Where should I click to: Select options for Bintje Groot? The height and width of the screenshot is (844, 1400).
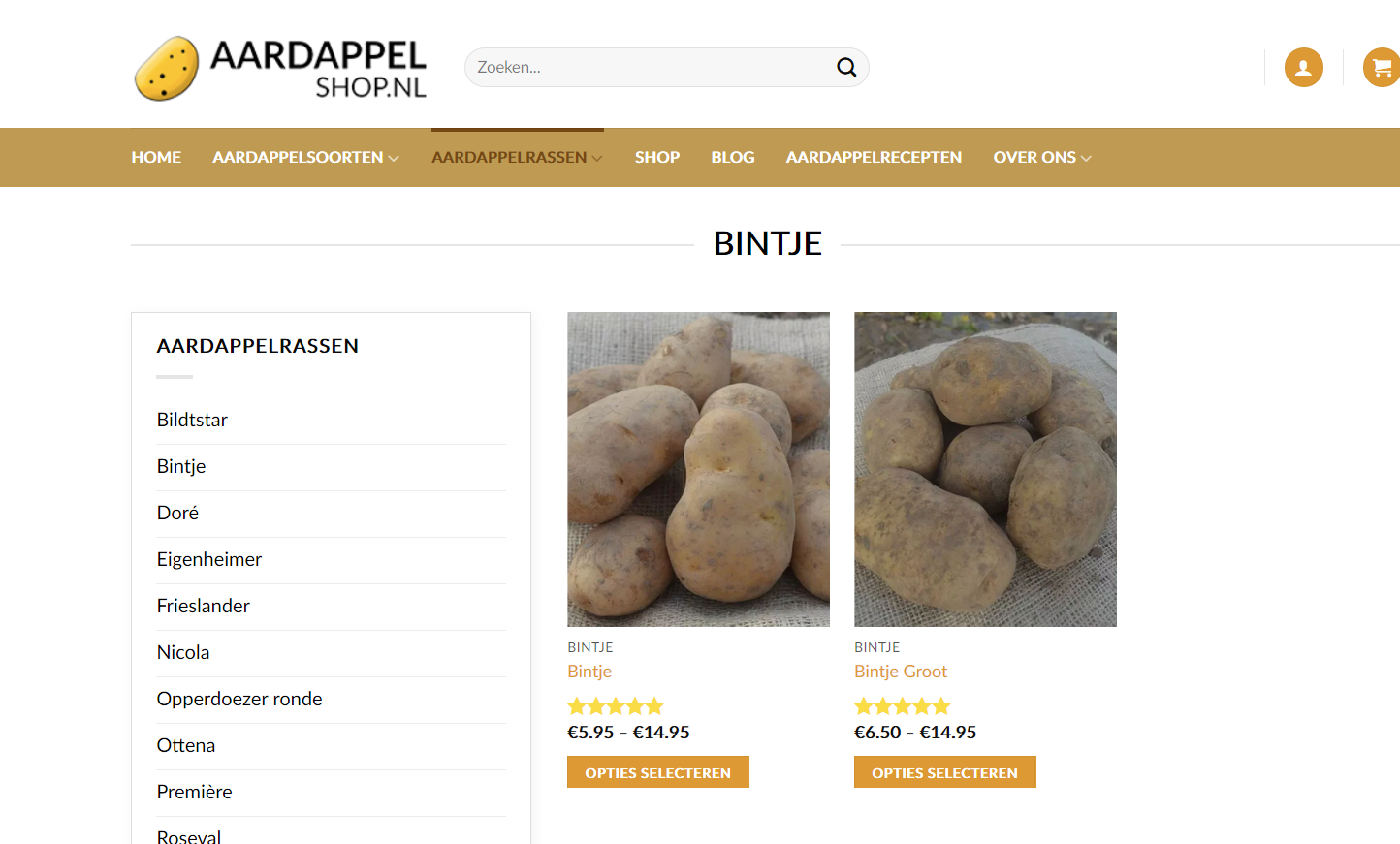[x=945, y=772]
